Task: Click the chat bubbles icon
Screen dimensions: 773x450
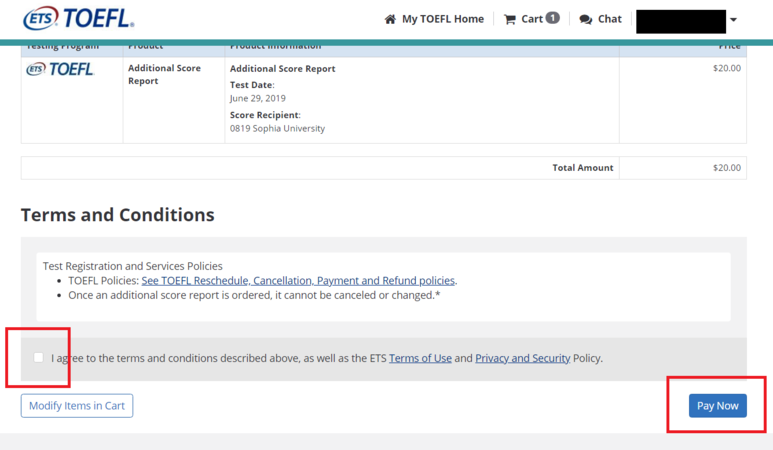Action: pos(586,19)
